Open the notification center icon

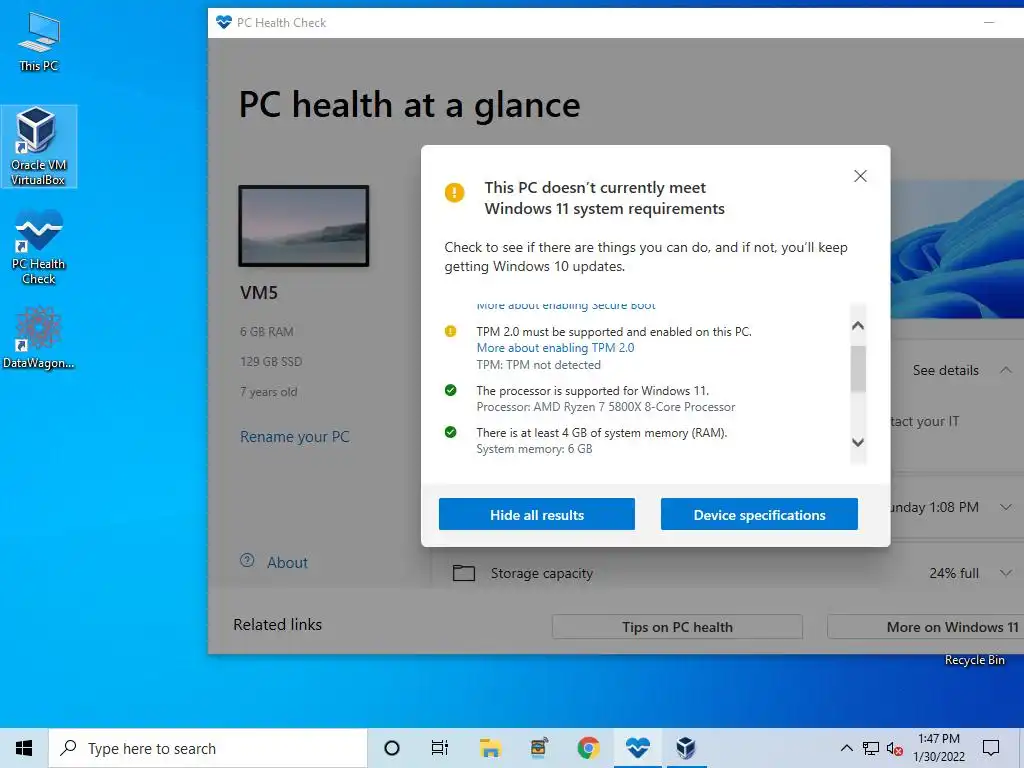pos(991,748)
